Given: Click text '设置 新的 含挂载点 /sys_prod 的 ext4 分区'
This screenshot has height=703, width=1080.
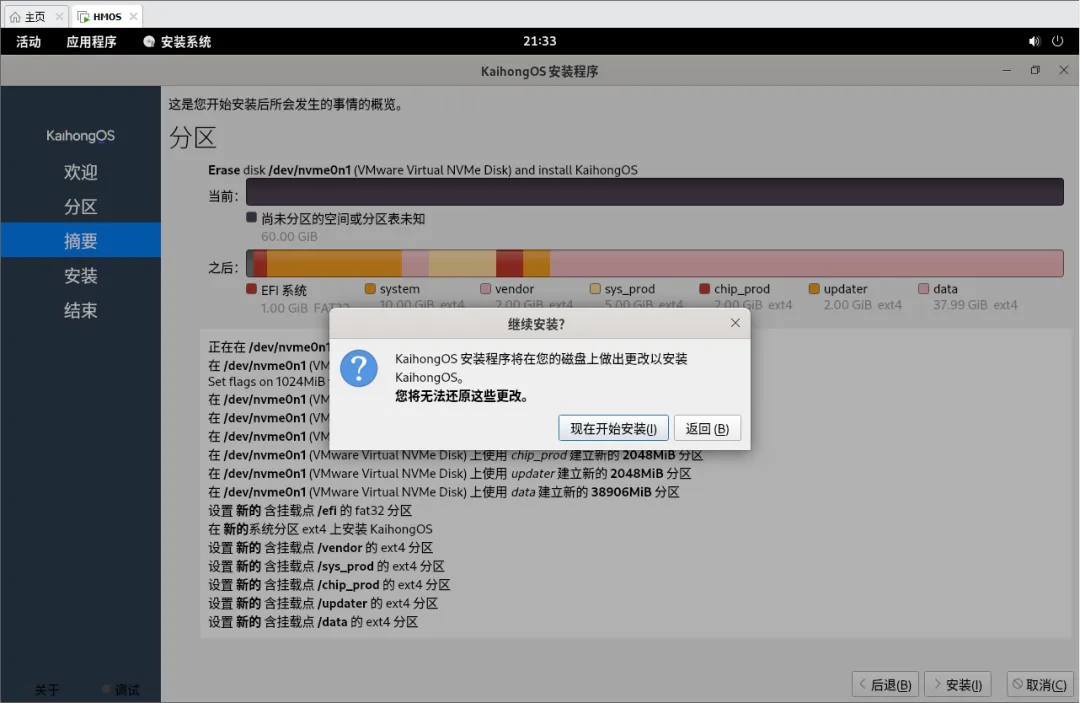Looking at the screenshot, I should (326, 566).
